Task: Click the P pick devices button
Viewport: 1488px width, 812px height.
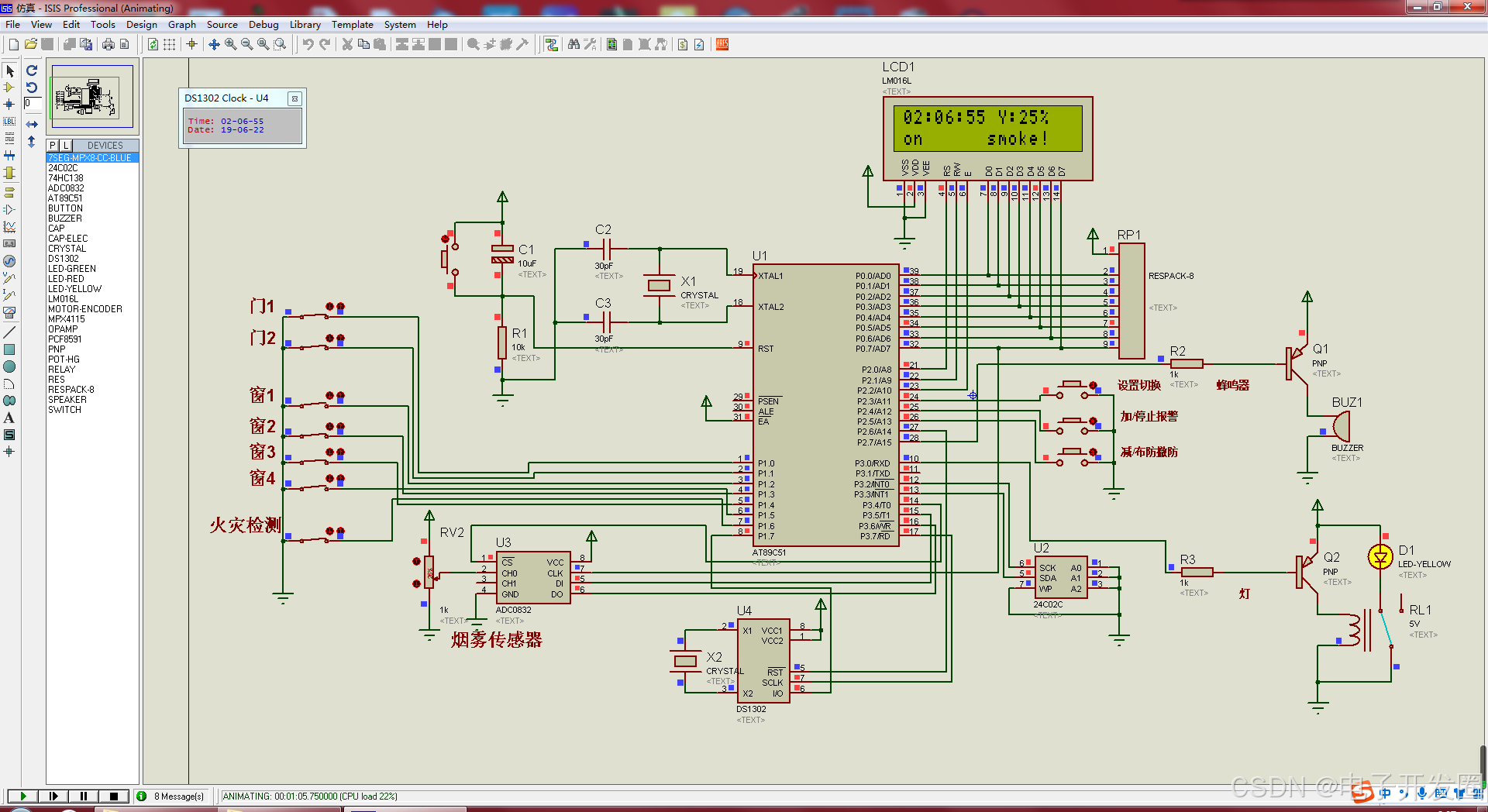Action: 53,145
